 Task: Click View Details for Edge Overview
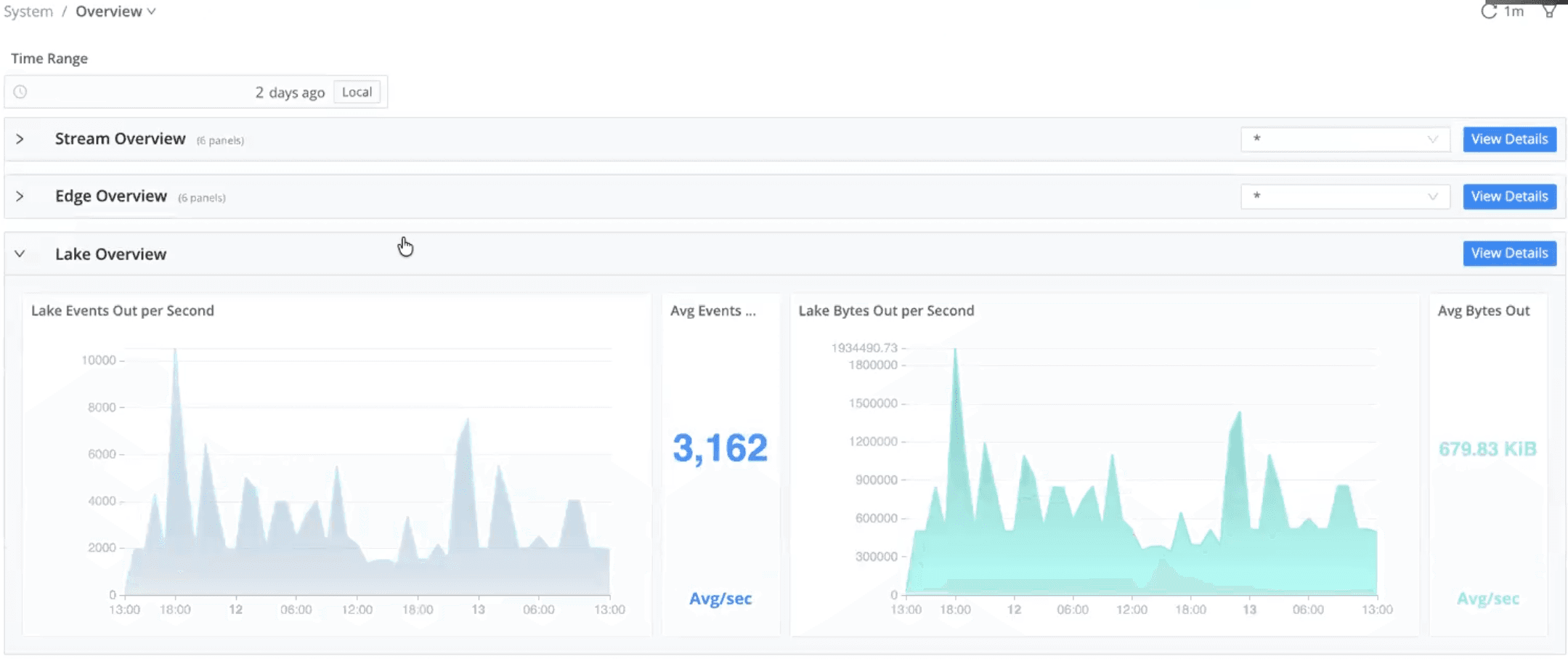[x=1509, y=196]
